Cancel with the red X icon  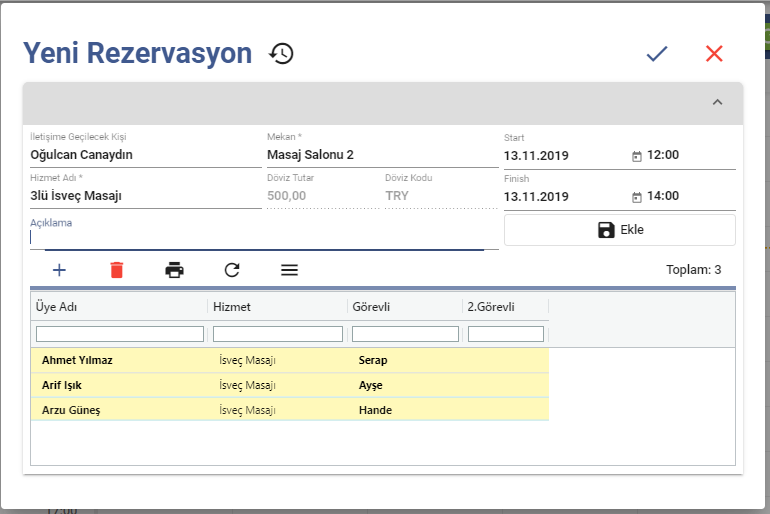(714, 54)
